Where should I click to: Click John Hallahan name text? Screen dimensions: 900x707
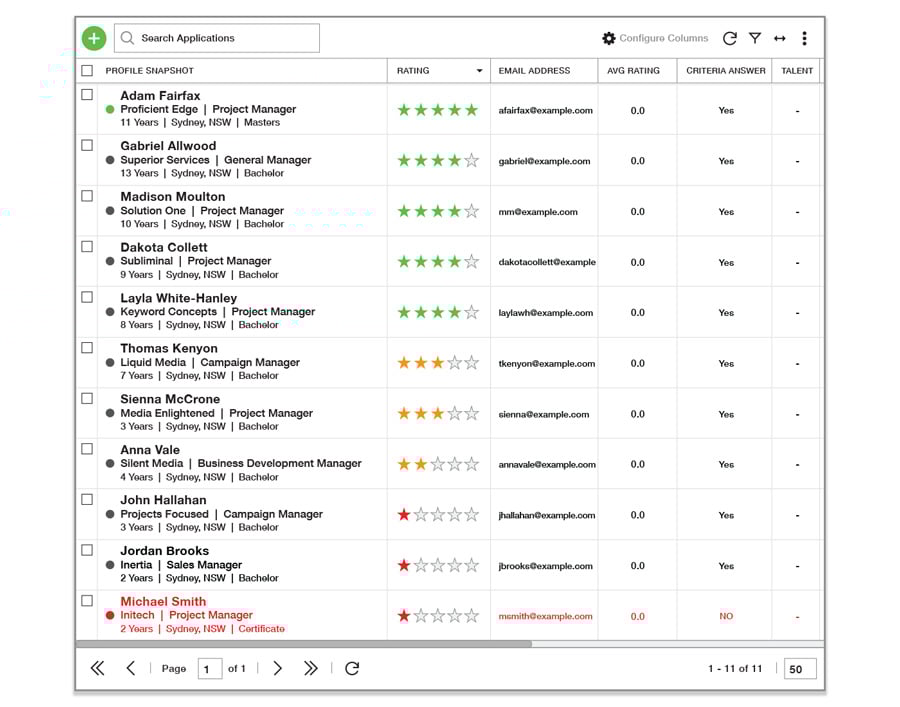pyautogui.click(x=163, y=500)
